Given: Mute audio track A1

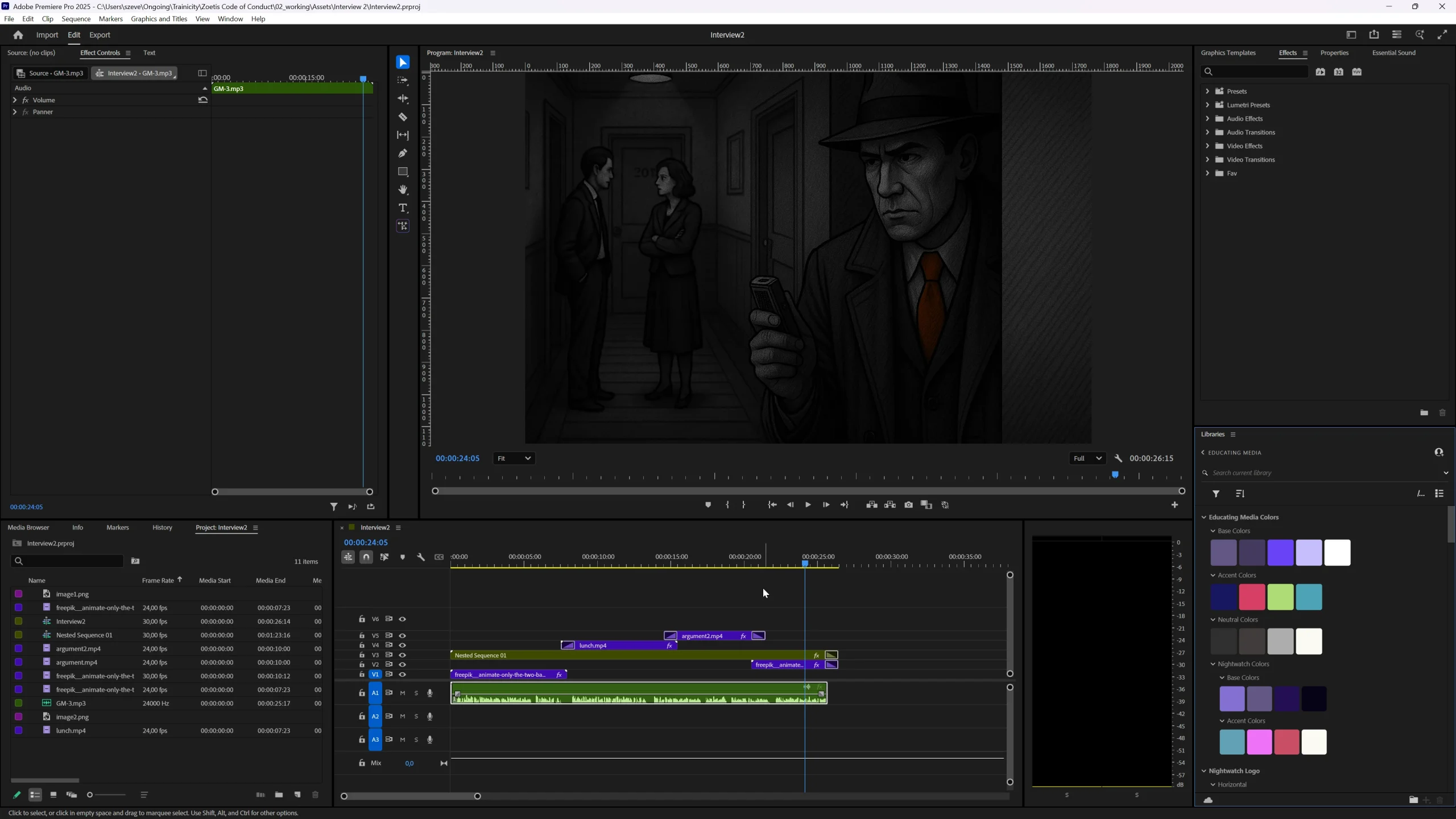Looking at the screenshot, I should click(403, 693).
